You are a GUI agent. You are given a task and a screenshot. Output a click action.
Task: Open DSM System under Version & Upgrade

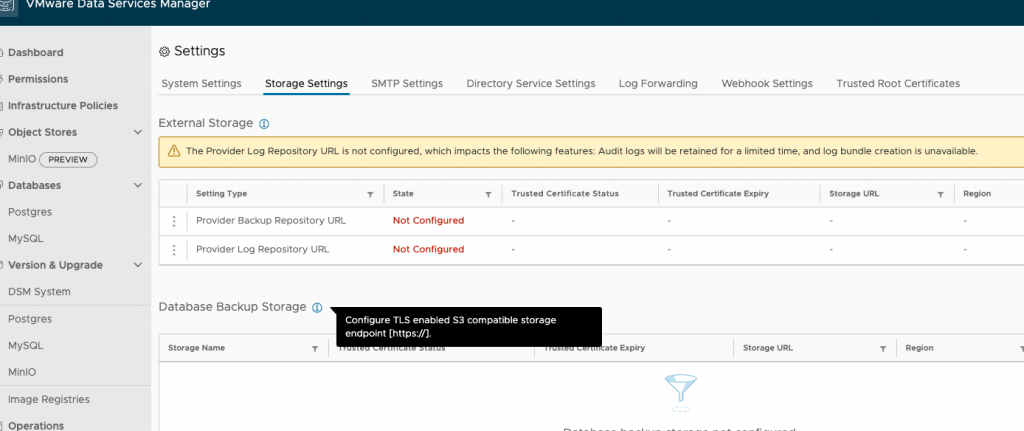tap(39, 292)
